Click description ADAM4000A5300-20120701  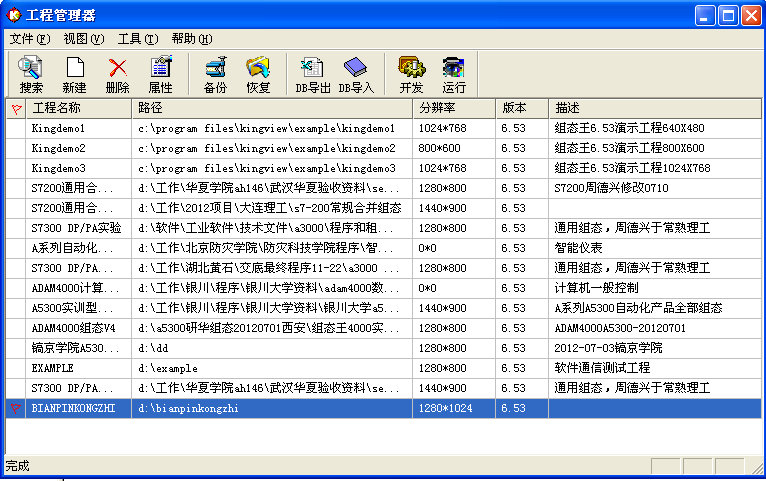tap(619, 328)
